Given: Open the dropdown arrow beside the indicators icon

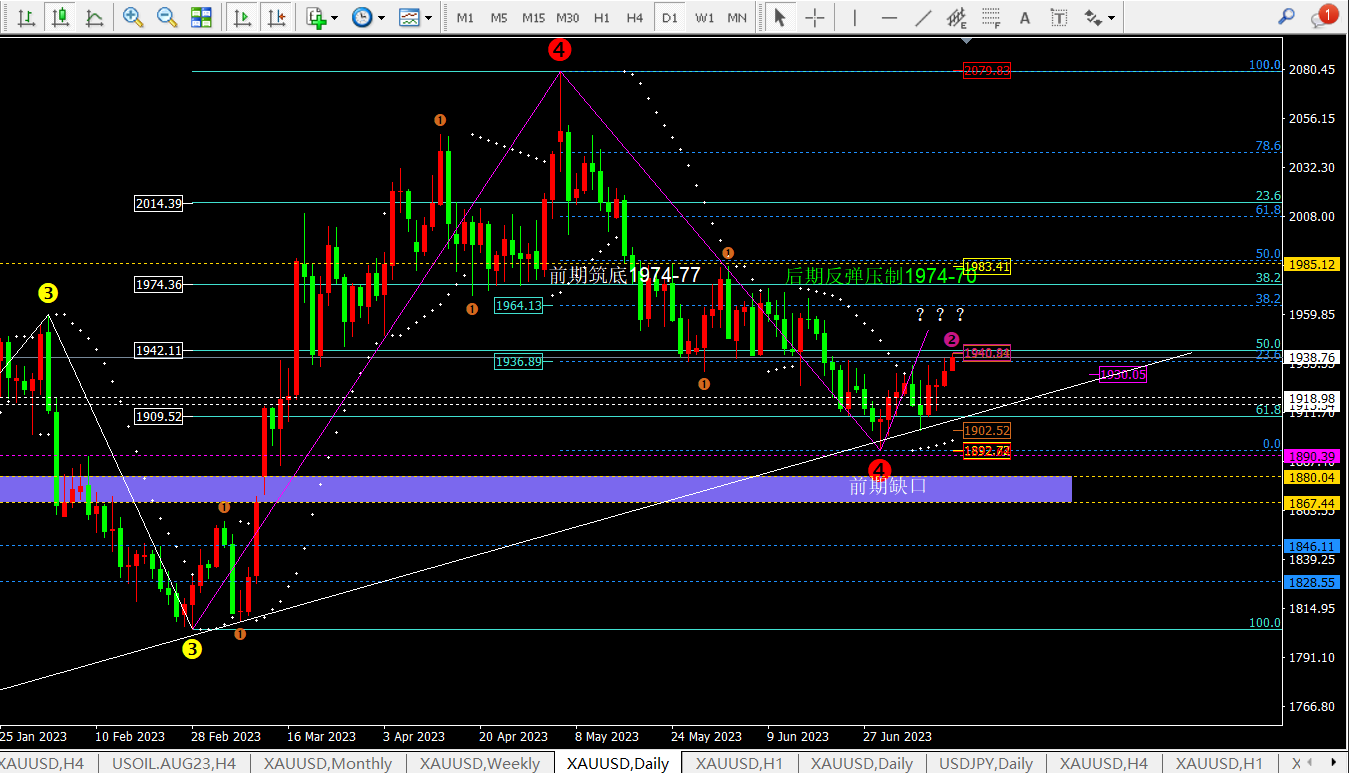Looking at the screenshot, I should tap(334, 17).
